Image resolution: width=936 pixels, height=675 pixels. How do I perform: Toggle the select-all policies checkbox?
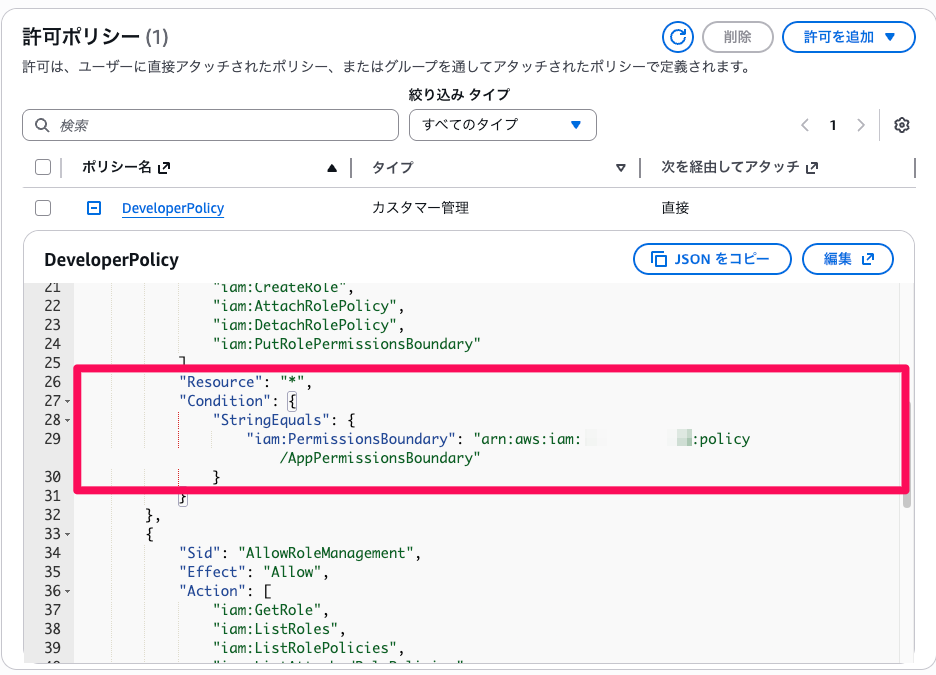43,168
